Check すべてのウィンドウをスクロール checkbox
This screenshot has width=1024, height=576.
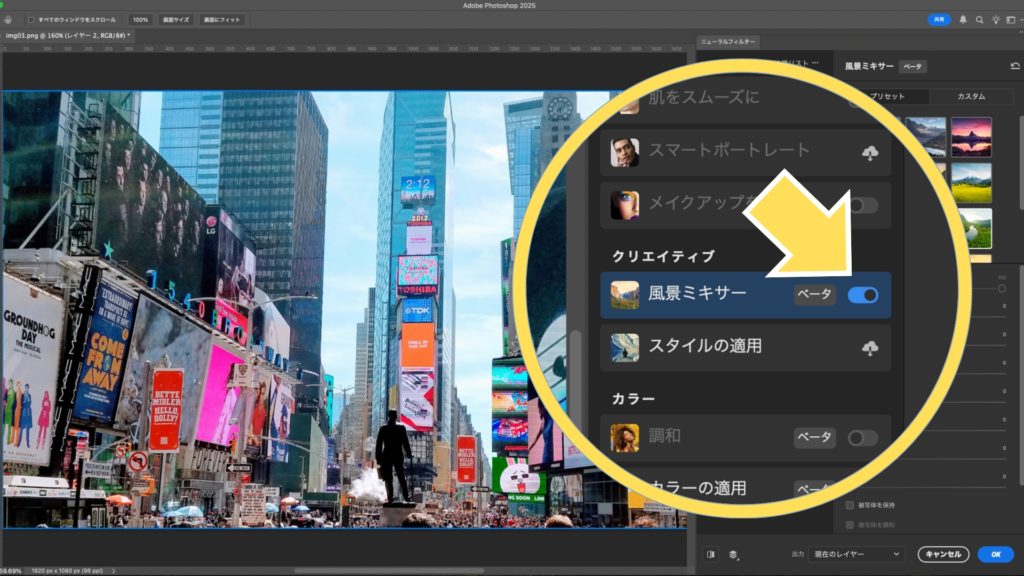(31, 19)
